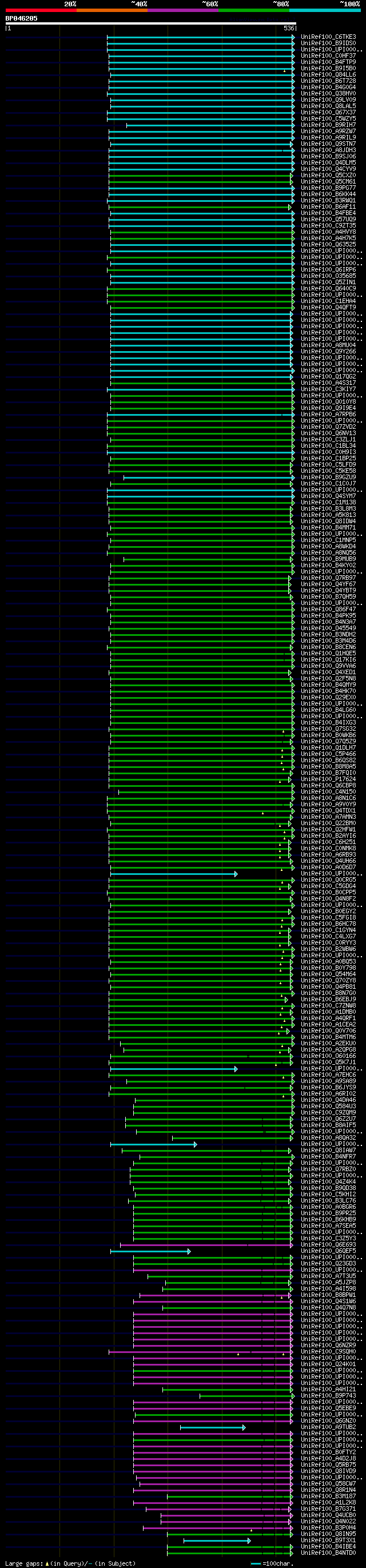Select hit label UniRef100_Q5CM61
The width and height of the screenshot is (366, 1568).
328,182
